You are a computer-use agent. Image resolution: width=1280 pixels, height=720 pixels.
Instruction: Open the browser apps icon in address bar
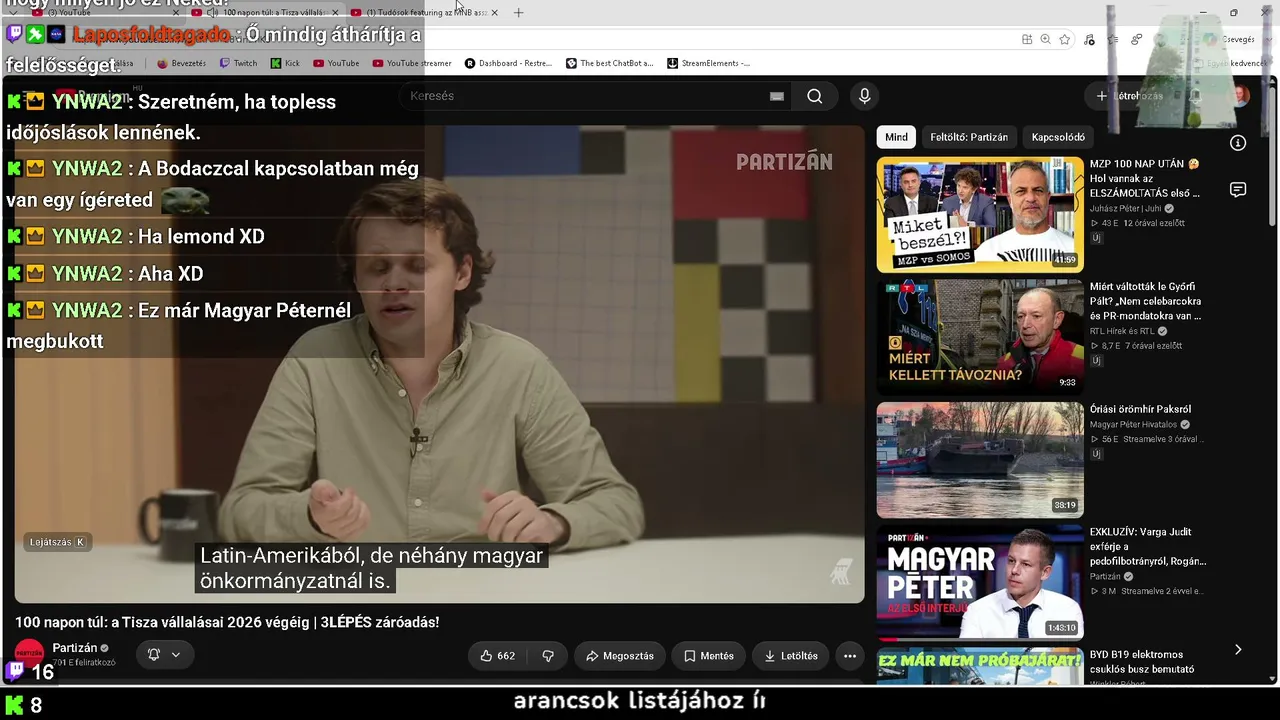[1027, 39]
